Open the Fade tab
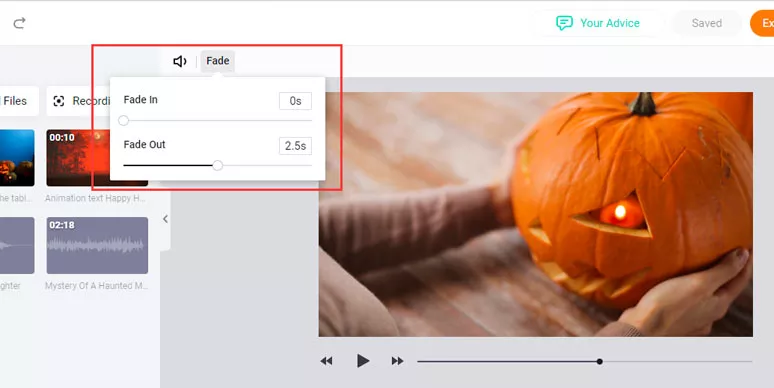The image size is (774, 388). [x=218, y=61]
